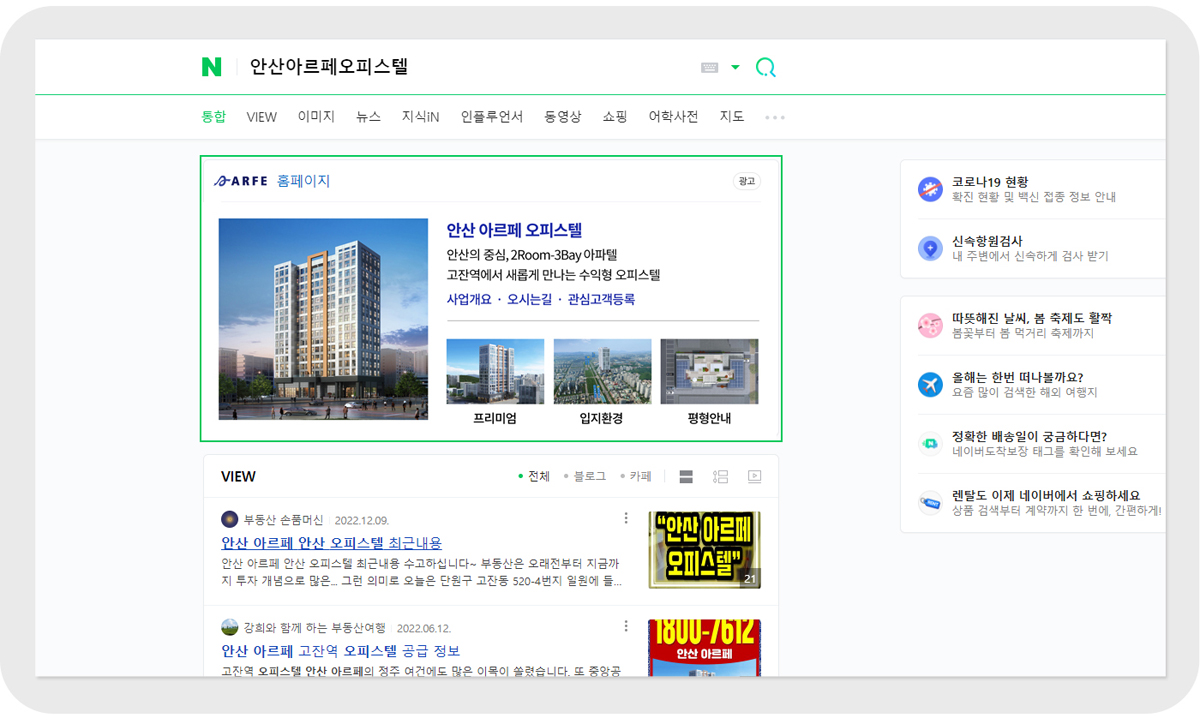Open more options for 부동산 손품머신 post

click(x=626, y=518)
